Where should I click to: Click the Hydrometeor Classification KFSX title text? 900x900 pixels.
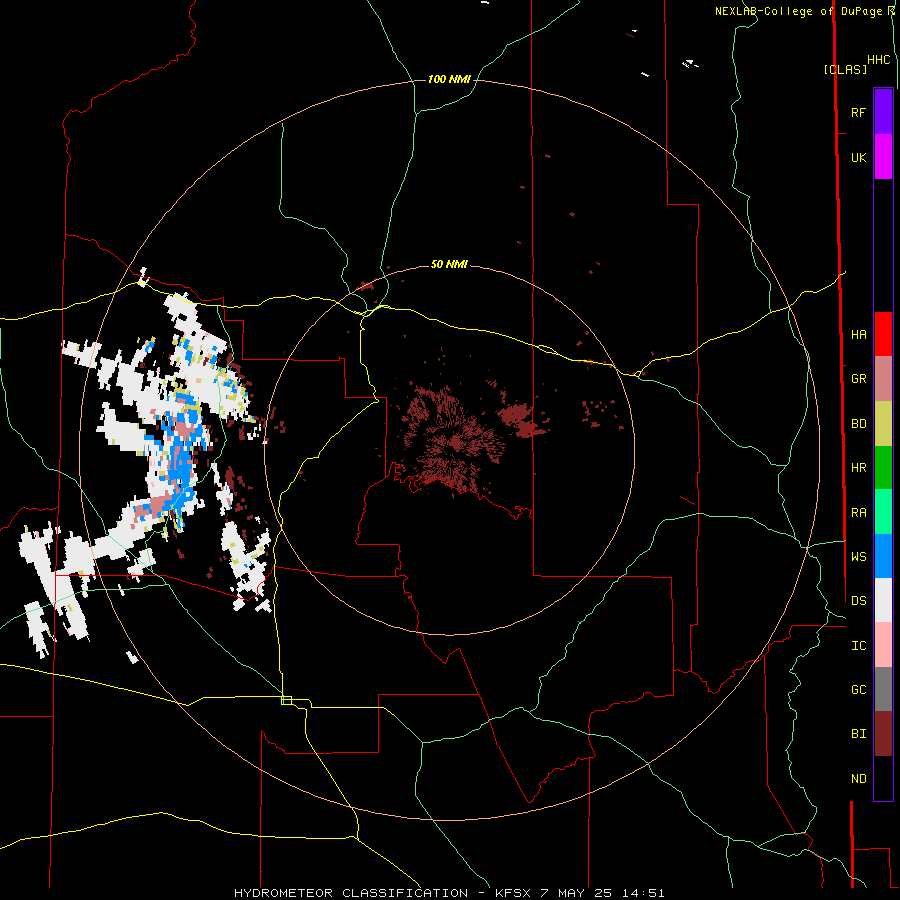coord(449,893)
